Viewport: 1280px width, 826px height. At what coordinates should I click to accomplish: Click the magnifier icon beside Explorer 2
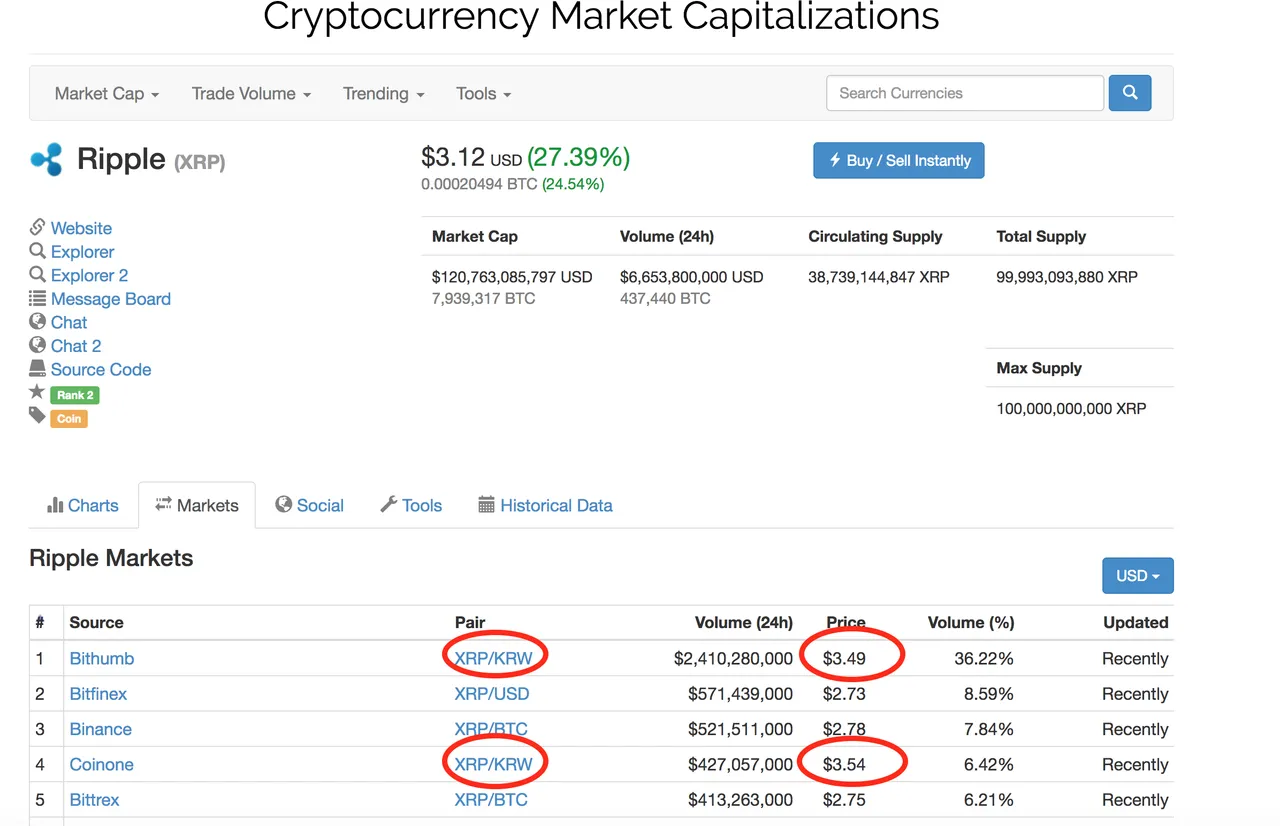tap(38, 274)
